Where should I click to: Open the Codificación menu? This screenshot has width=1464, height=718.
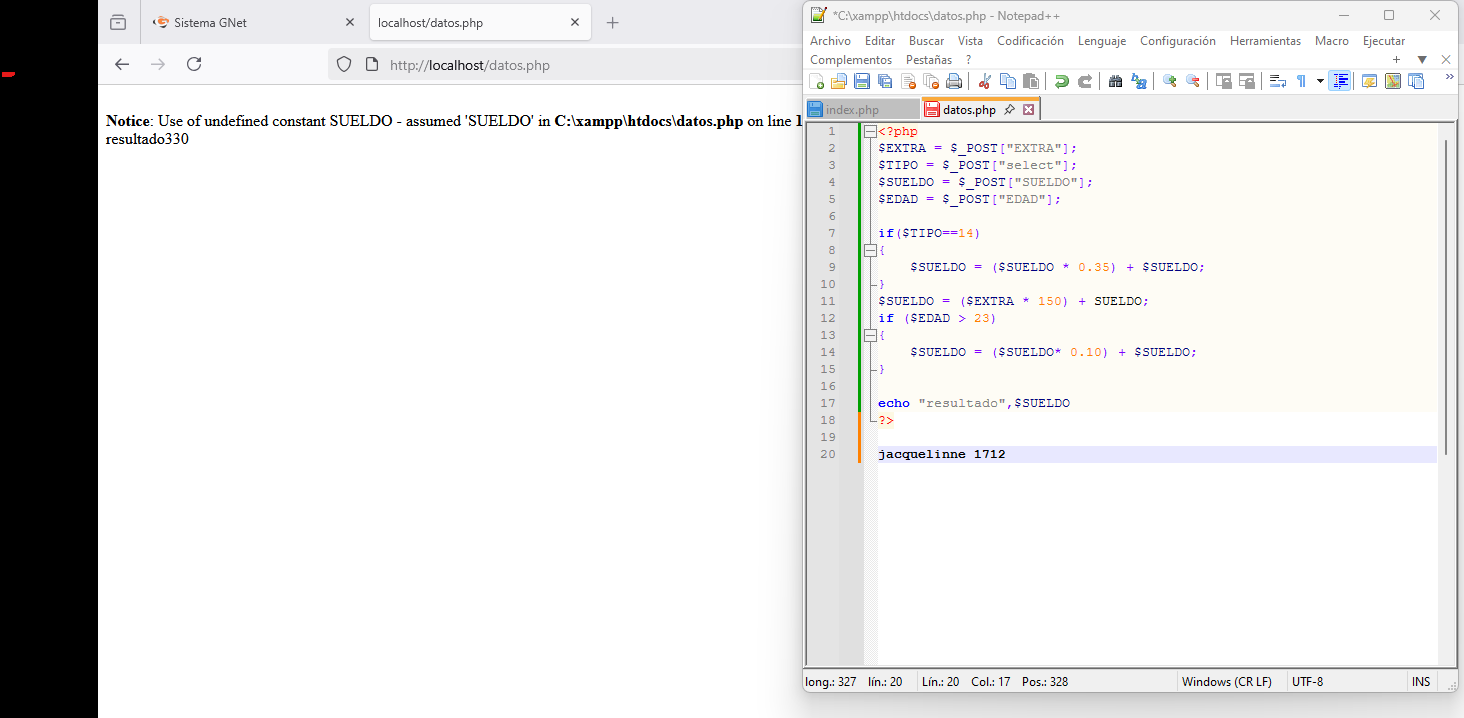(1031, 41)
